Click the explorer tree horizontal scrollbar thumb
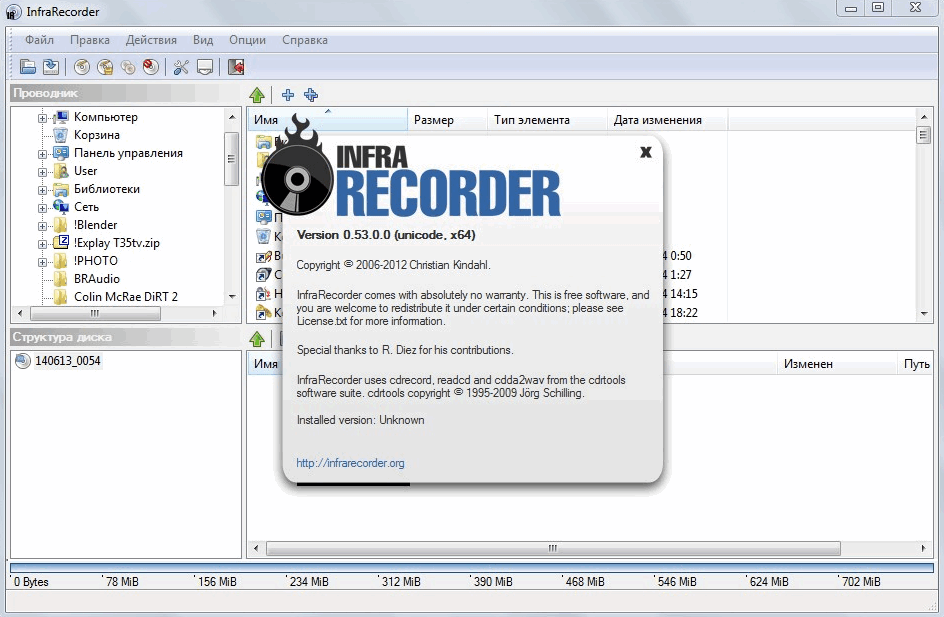The height and width of the screenshot is (617, 944). coord(95,313)
